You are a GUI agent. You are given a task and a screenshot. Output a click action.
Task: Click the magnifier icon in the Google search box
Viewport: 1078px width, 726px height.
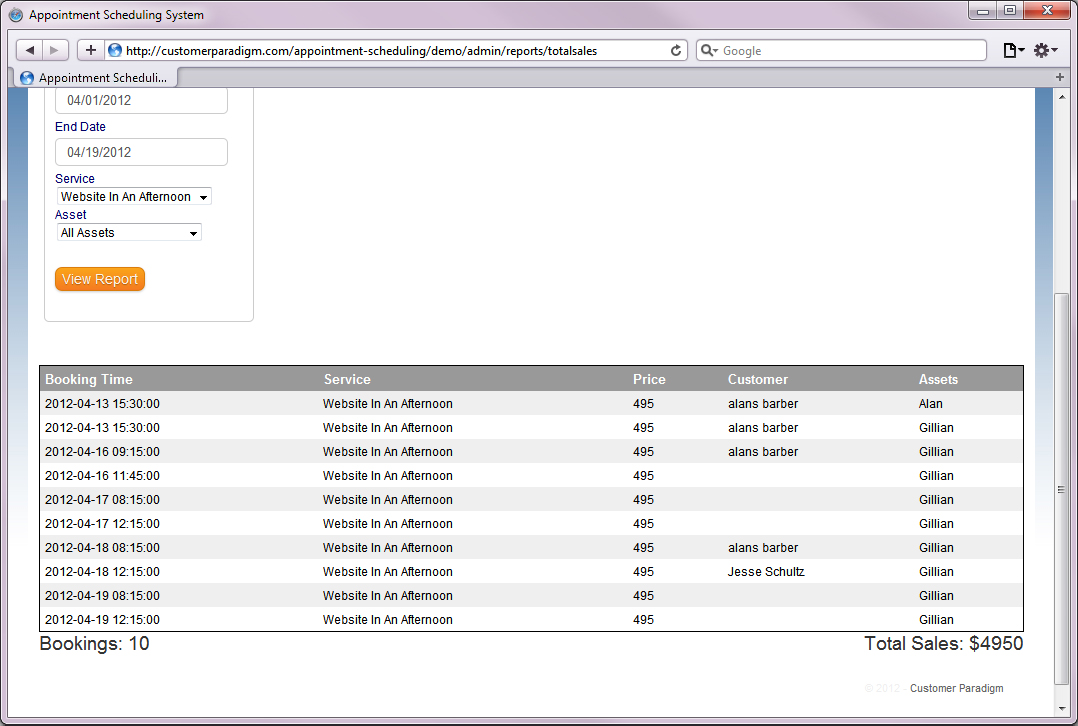tap(708, 49)
